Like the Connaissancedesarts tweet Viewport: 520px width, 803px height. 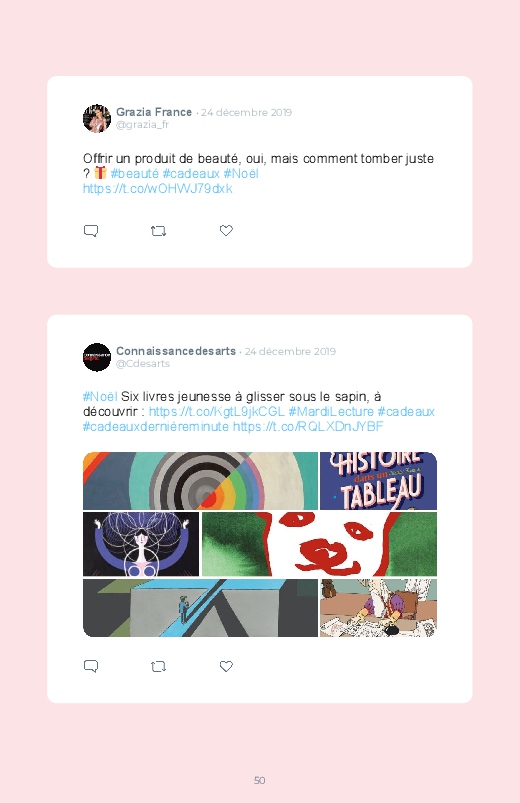pos(226,666)
